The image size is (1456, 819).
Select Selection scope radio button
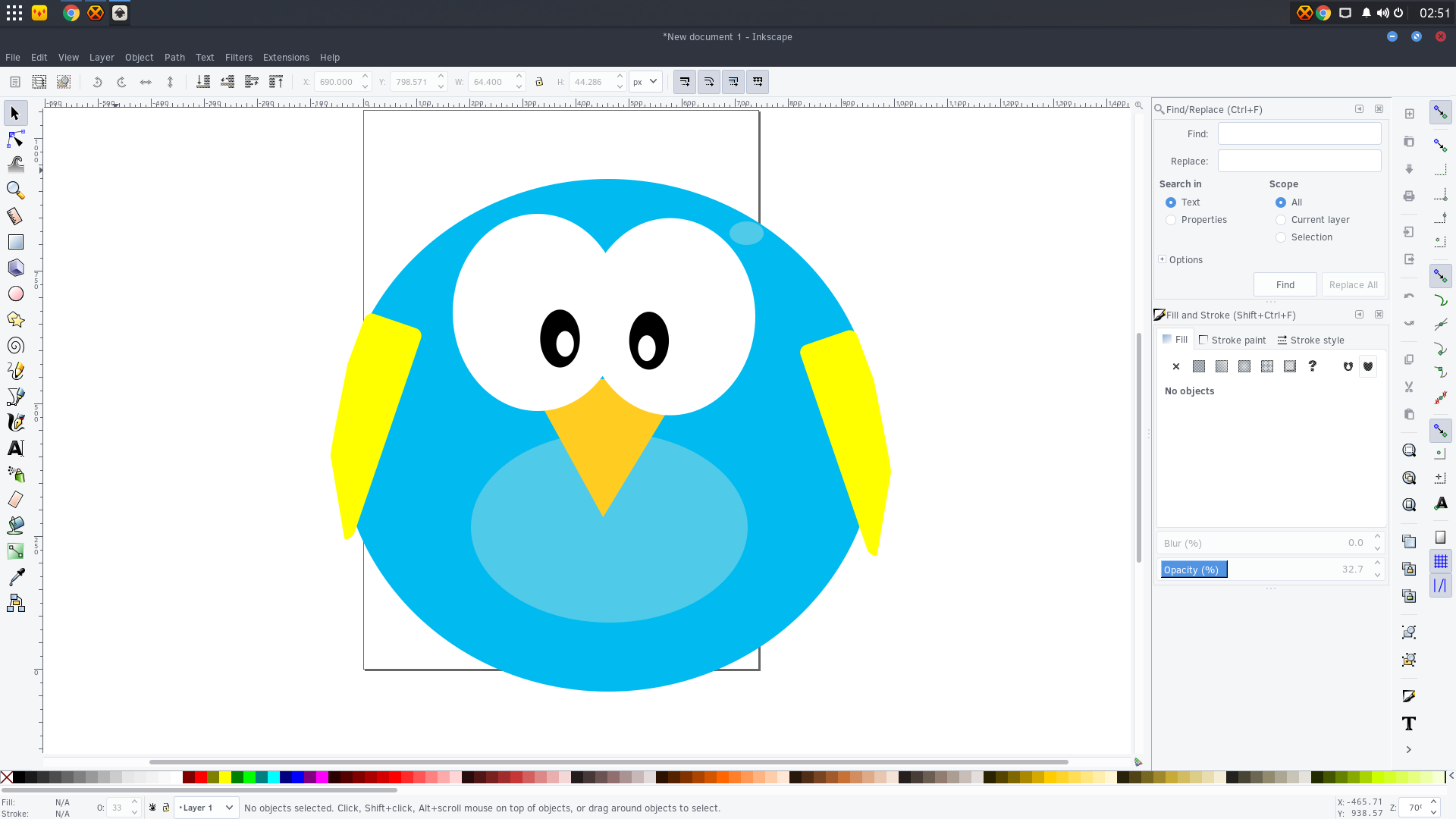(1281, 237)
